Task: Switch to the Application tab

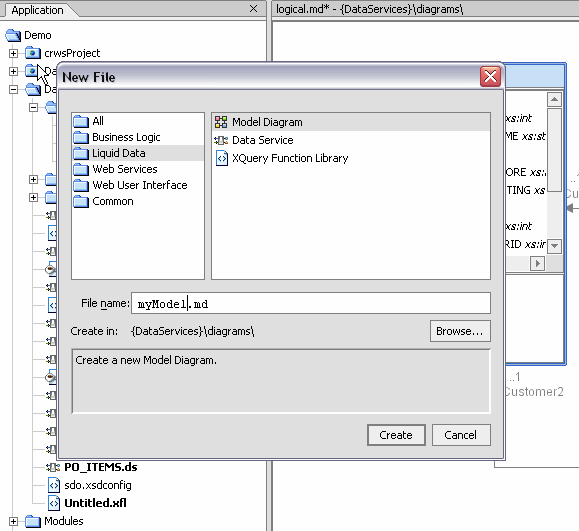Action: click(x=37, y=10)
